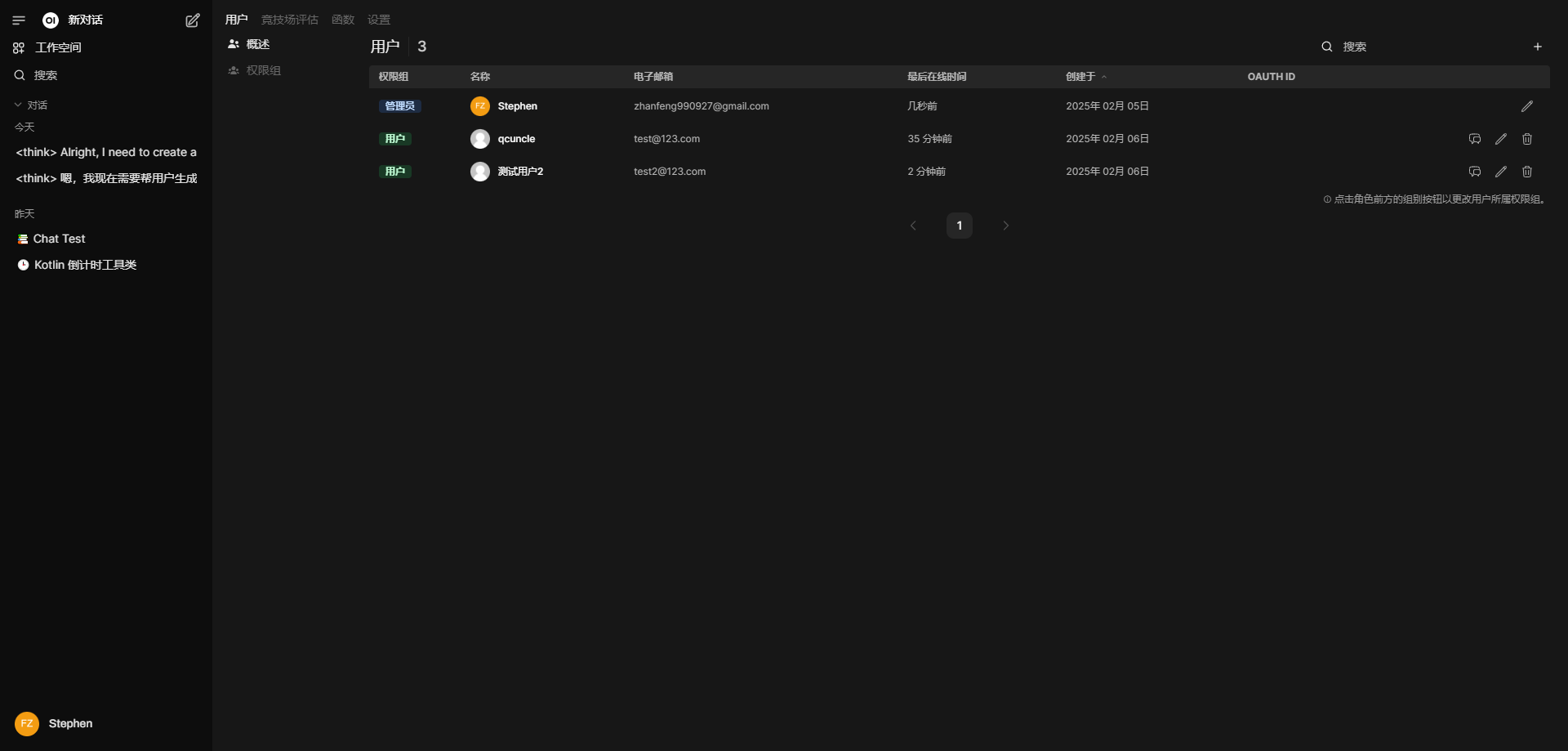Screen dimensions: 1568x751
Task: Sort by 创建于 column header
Action: click(x=1080, y=77)
